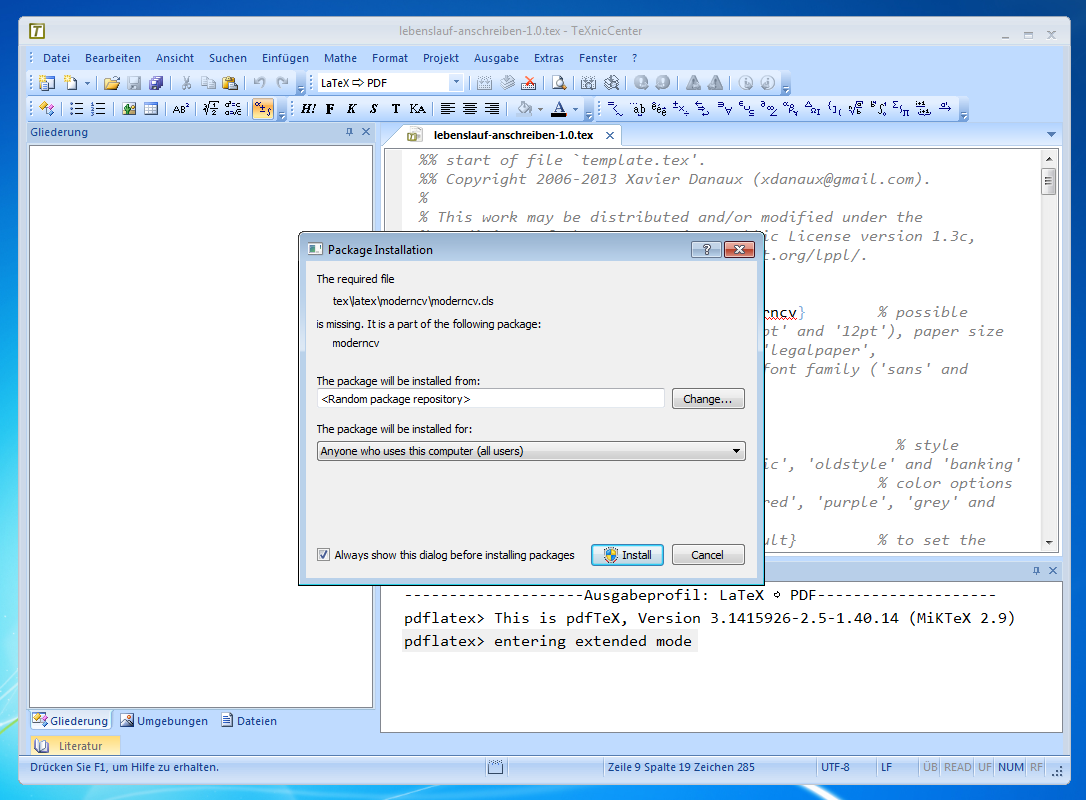The height and width of the screenshot is (800, 1086).
Task: Expand the format toolbar options chevron
Action: tap(589, 116)
